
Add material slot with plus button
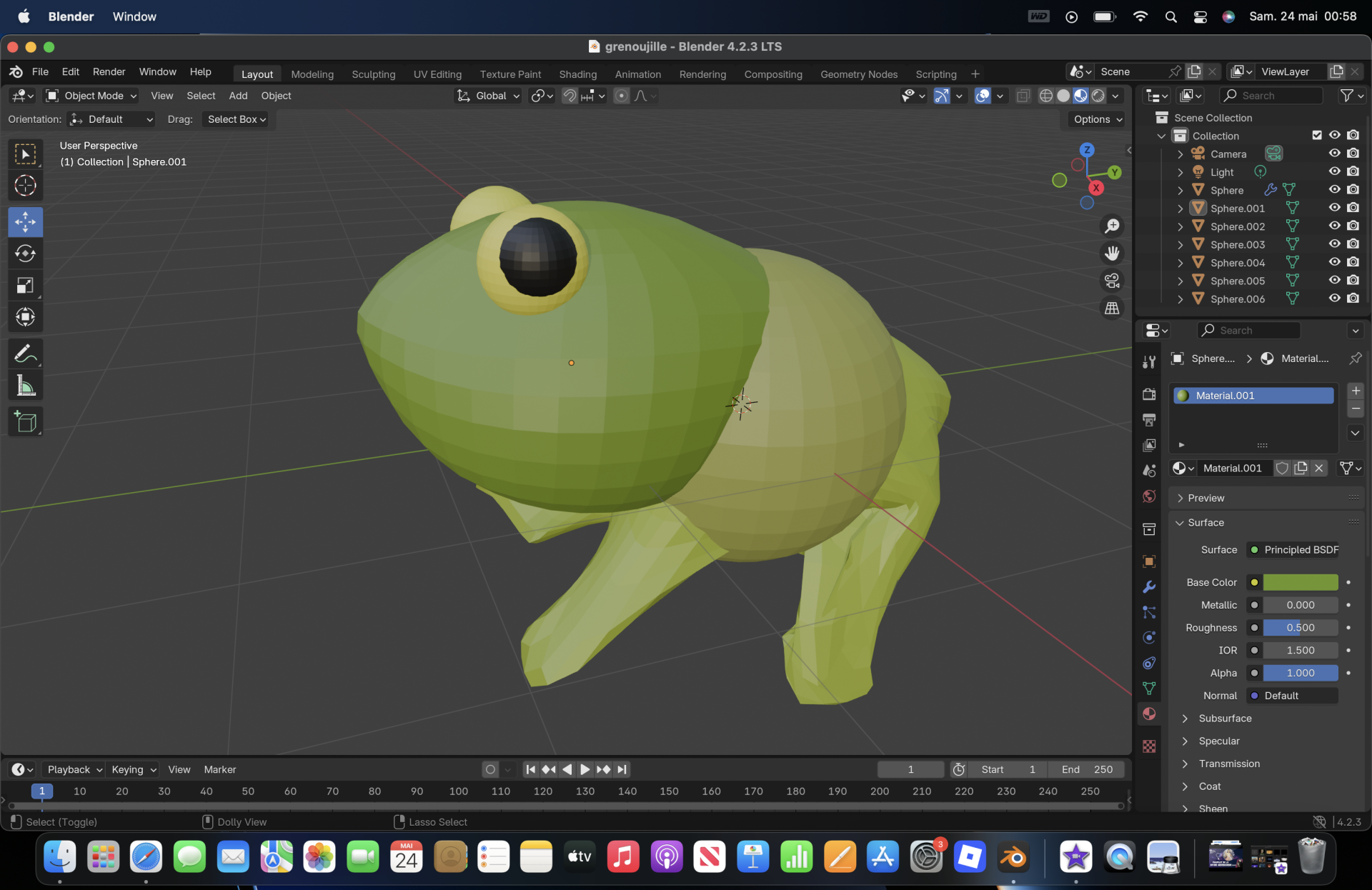[x=1356, y=391]
